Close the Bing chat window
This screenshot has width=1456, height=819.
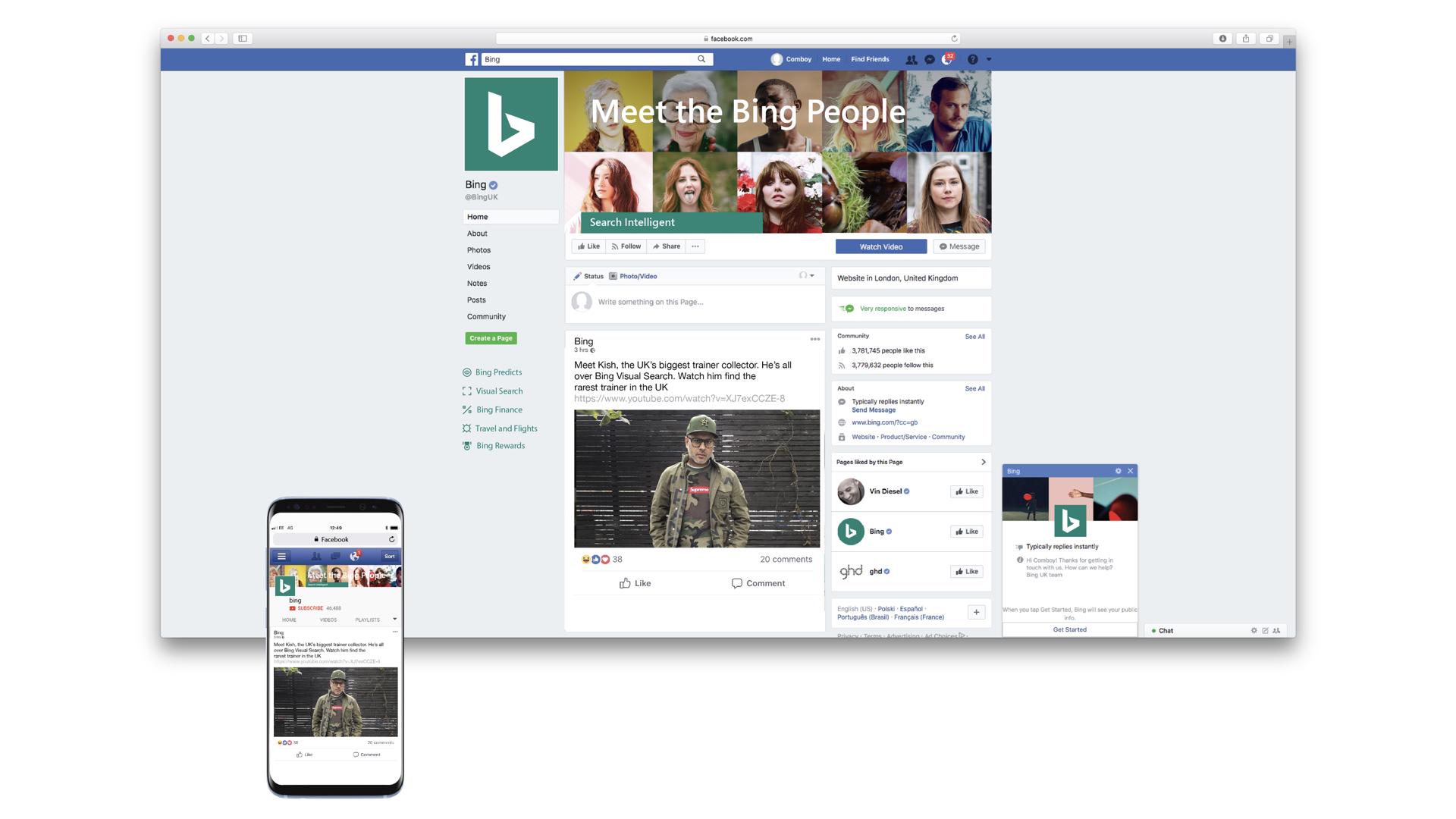(x=1130, y=471)
